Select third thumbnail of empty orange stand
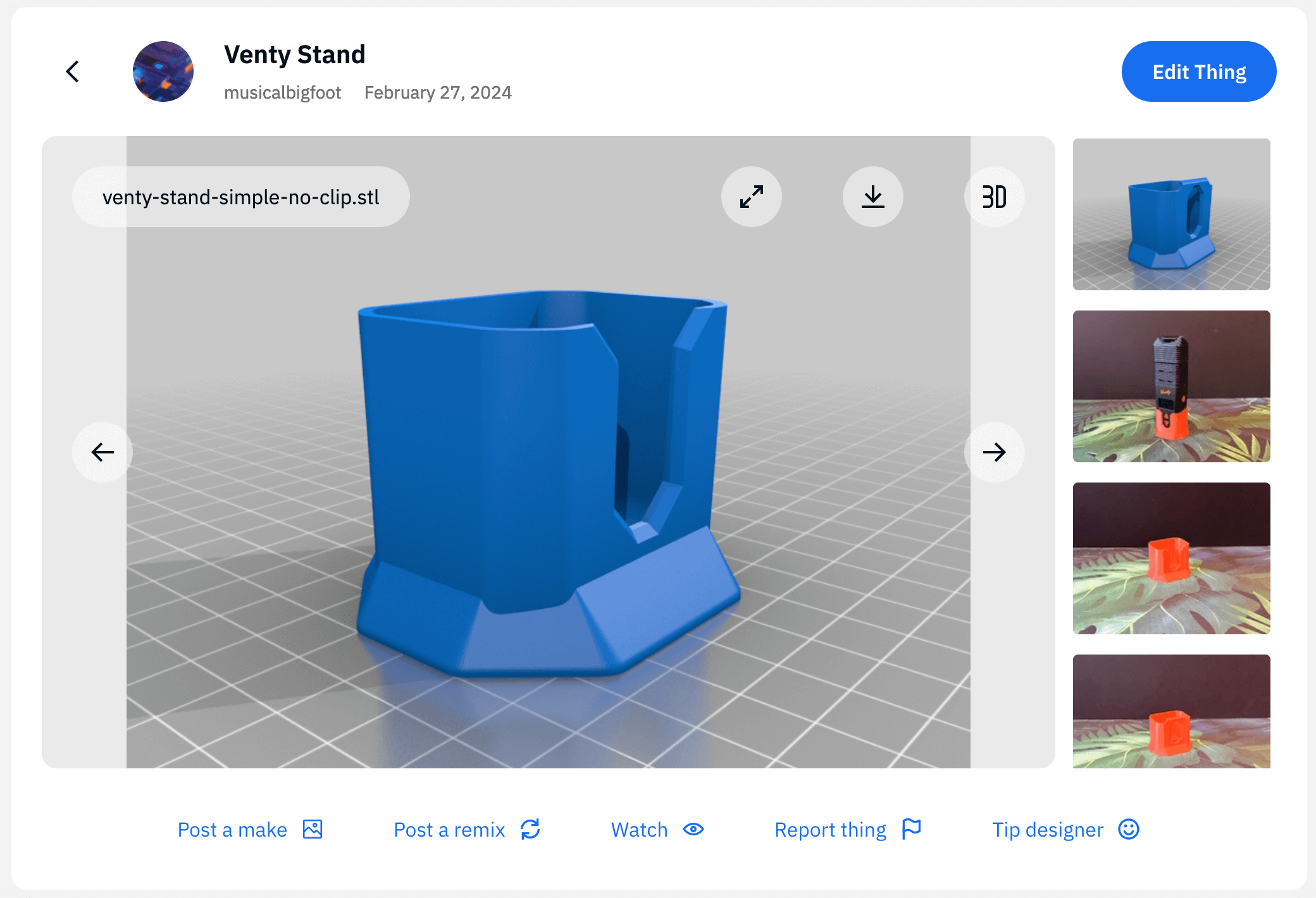The image size is (1316, 898). 1171,558
